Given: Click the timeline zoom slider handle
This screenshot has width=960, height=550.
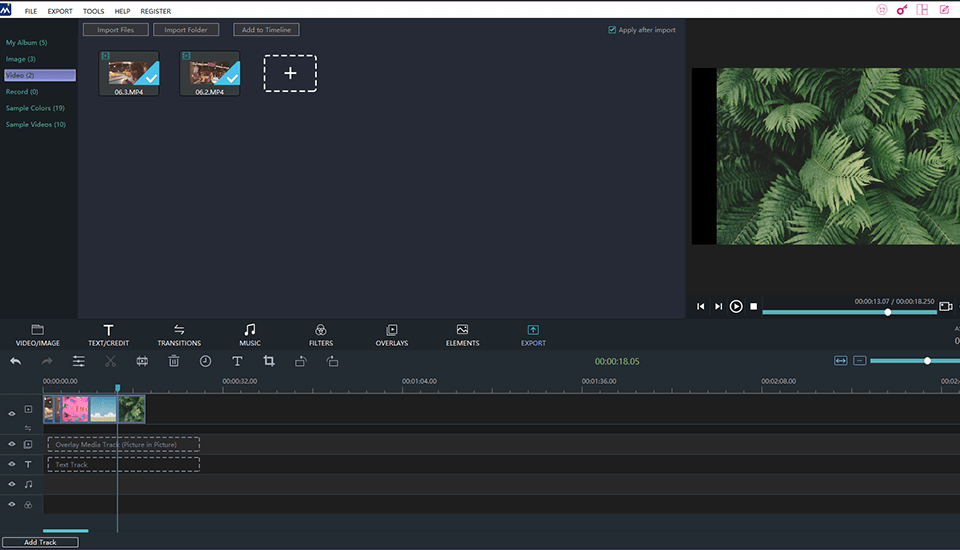Looking at the screenshot, I should (x=928, y=361).
